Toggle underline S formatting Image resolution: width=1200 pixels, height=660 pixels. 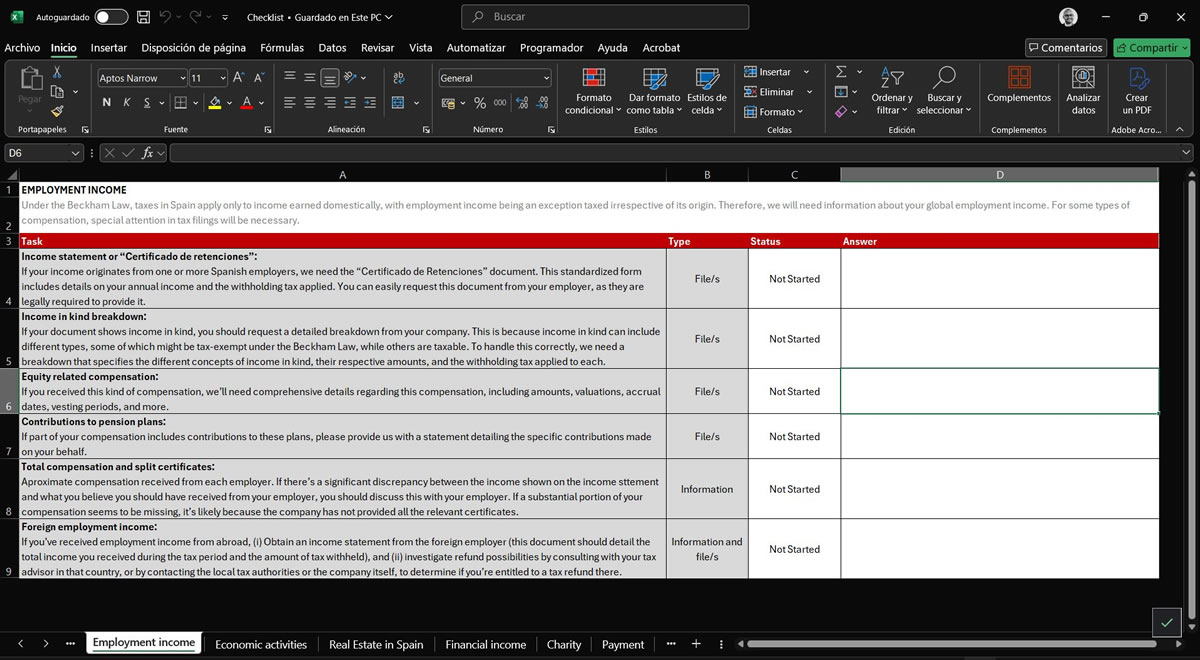point(147,103)
